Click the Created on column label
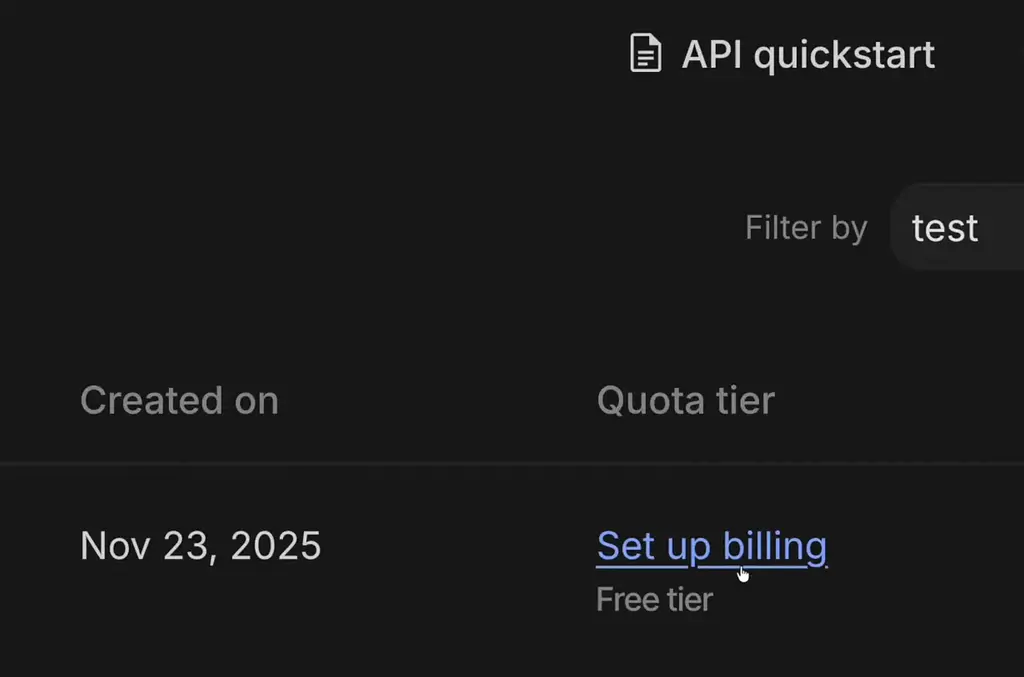 click(179, 400)
